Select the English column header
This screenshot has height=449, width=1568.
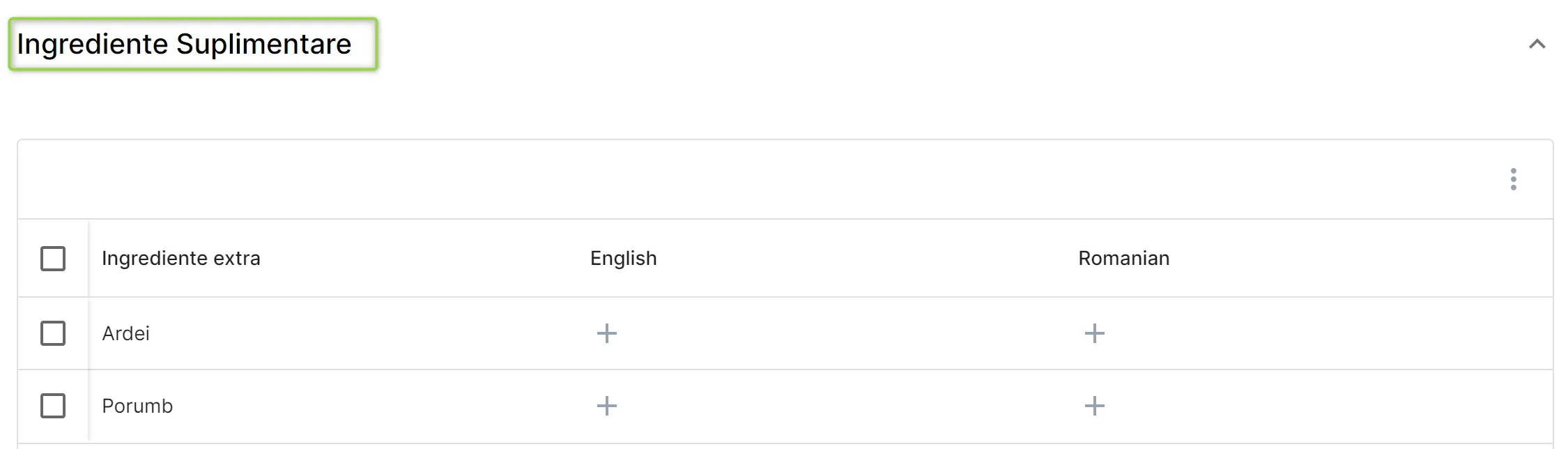pos(624,258)
